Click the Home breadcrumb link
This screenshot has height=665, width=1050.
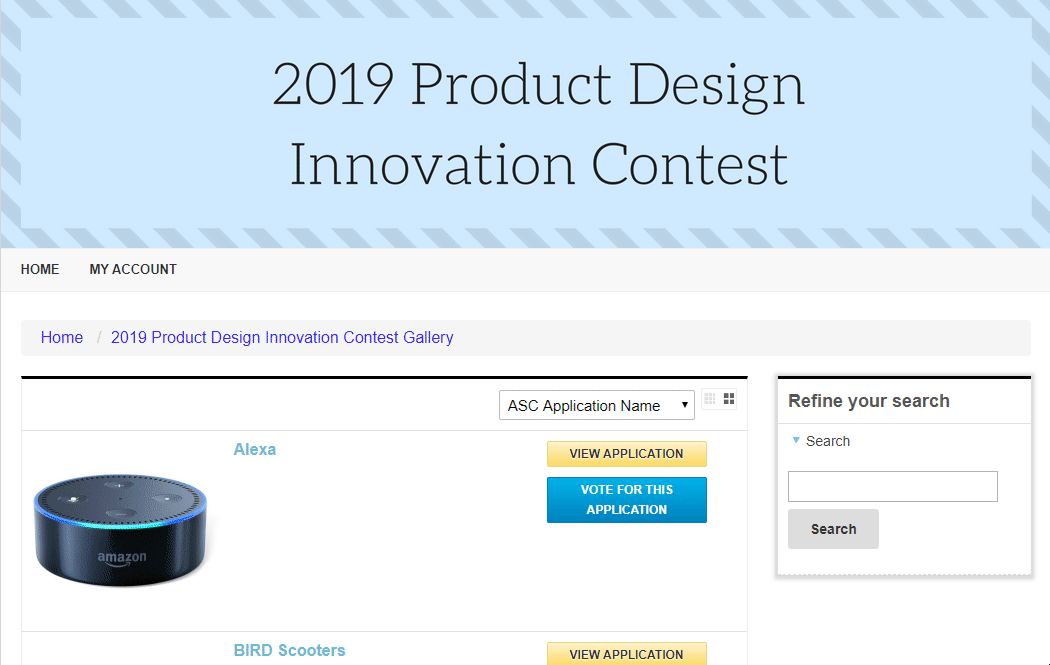click(x=62, y=338)
